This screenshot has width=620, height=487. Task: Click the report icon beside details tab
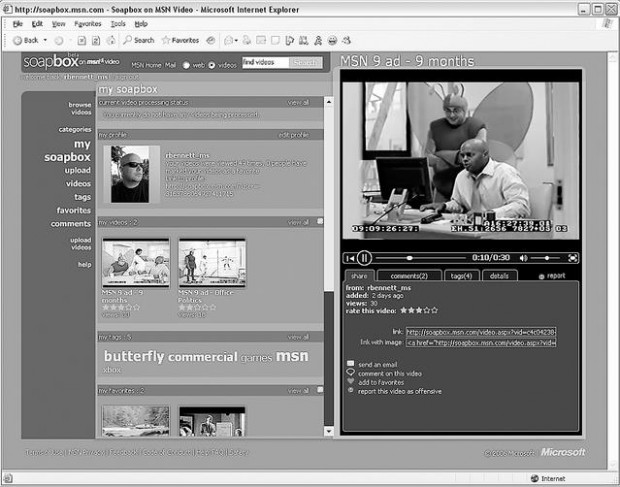[x=542, y=277]
